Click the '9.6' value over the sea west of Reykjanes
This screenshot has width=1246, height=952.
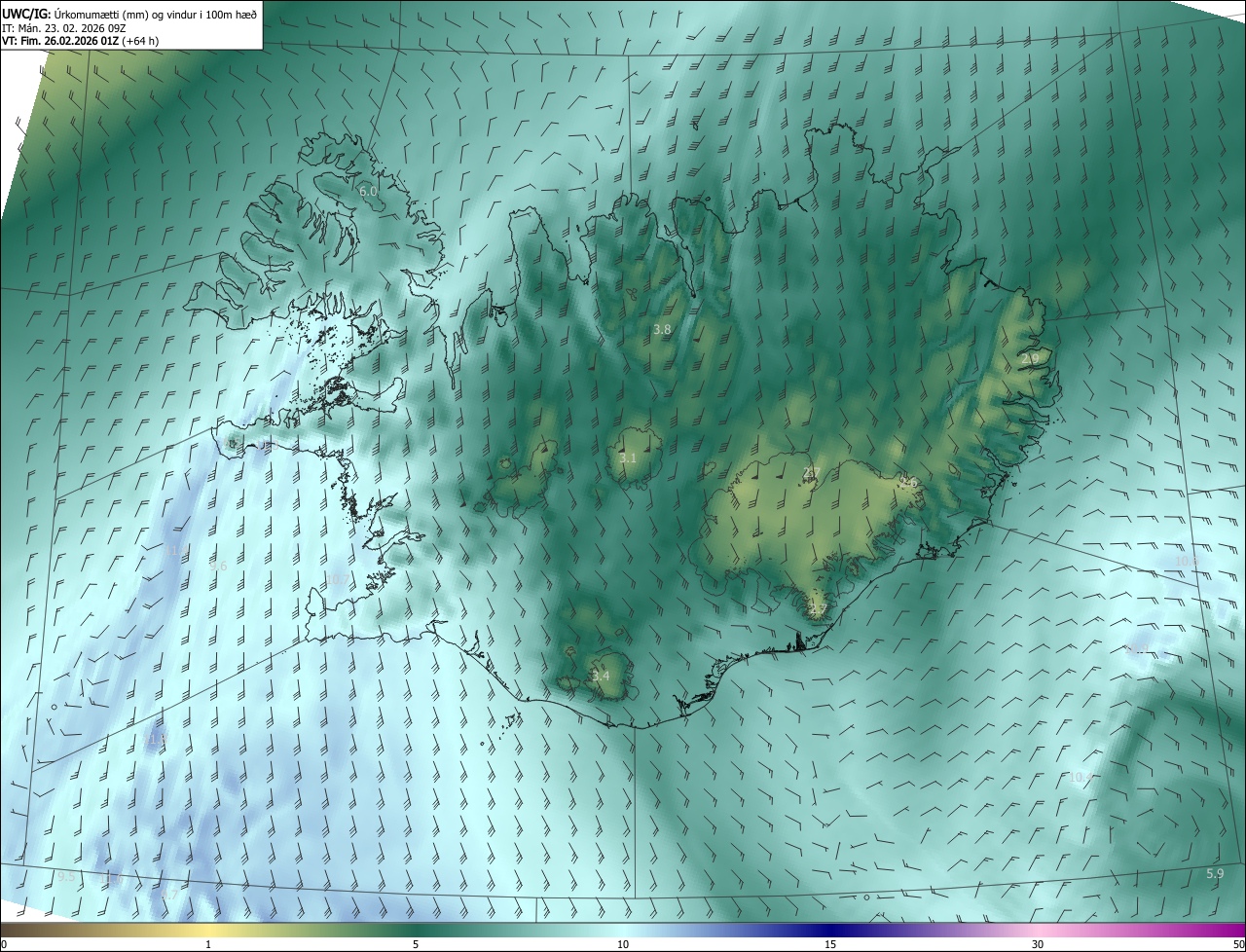pos(218,567)
